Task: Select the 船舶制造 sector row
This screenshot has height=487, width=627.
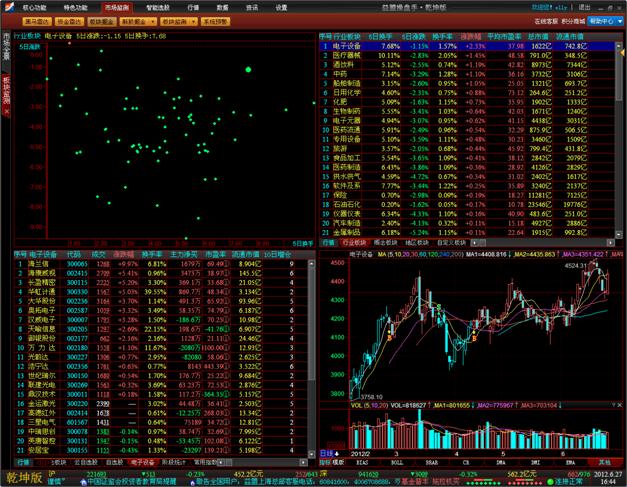Action: click(467, 83)
